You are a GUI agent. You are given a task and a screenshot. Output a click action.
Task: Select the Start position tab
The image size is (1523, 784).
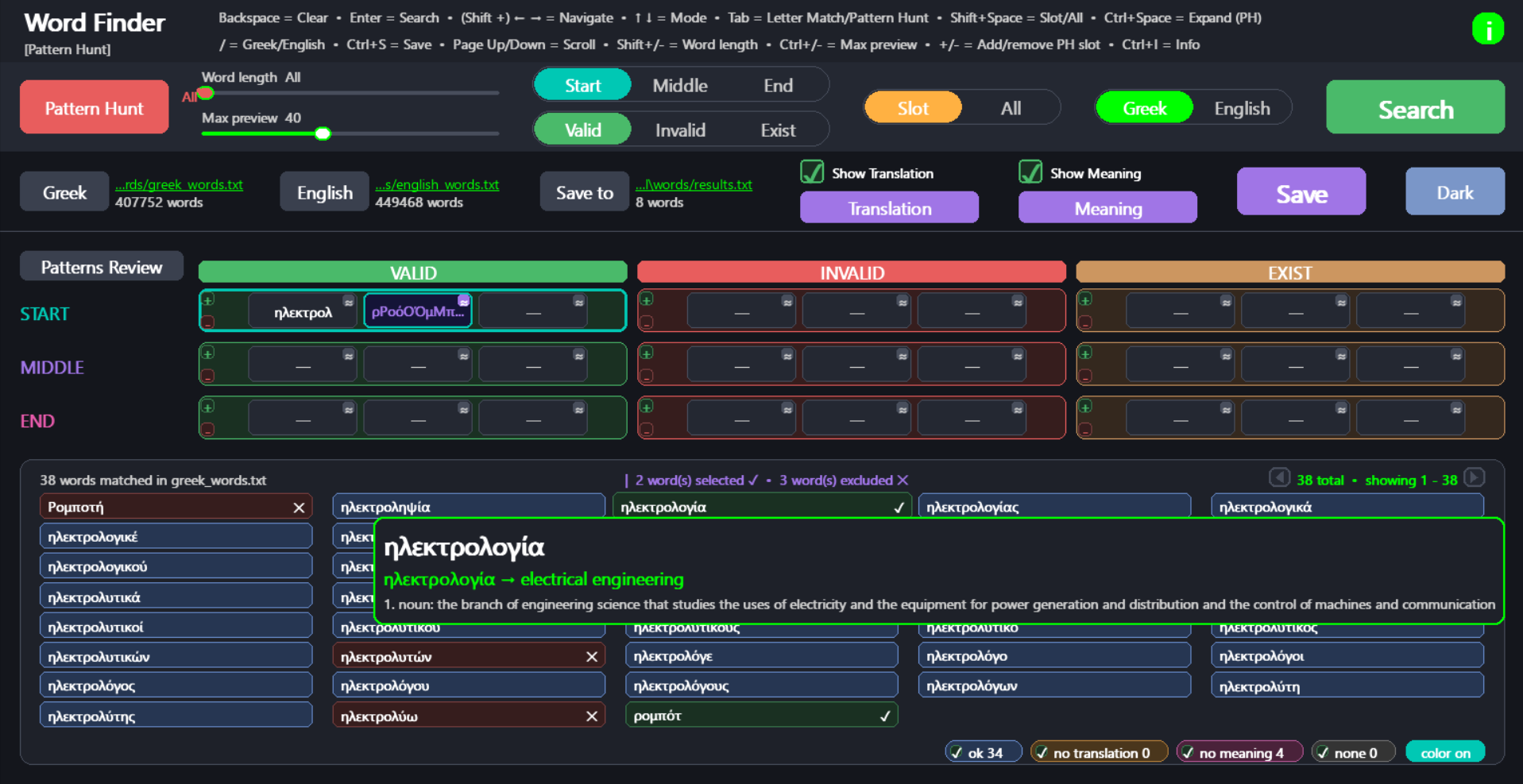click(582, 85)
